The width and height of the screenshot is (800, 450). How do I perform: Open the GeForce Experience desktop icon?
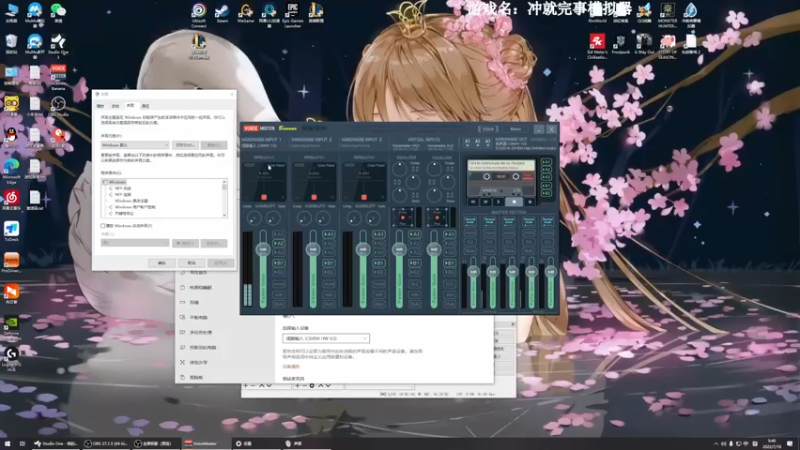[x=11, y=327]
